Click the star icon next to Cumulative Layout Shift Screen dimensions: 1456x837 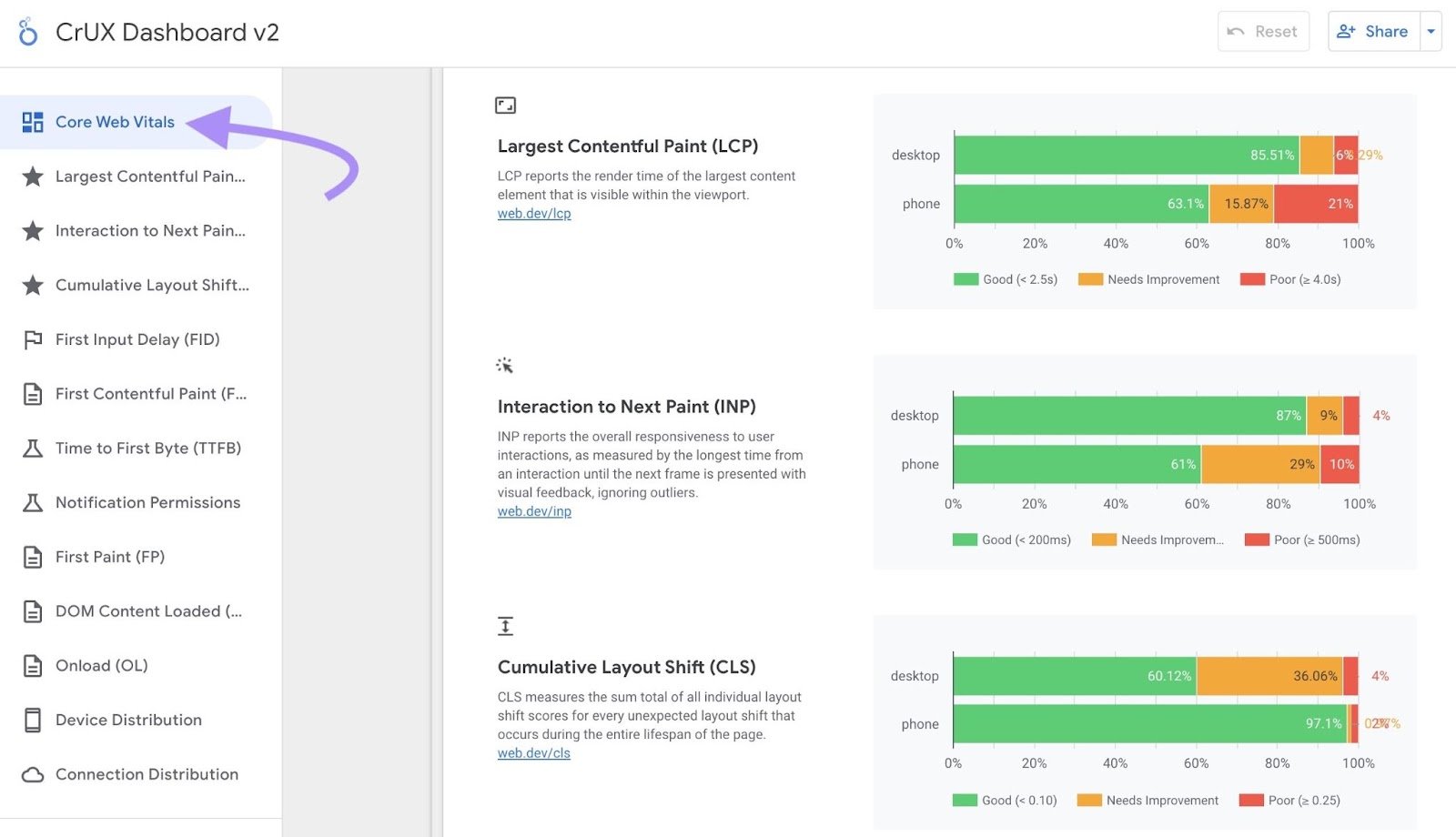point(33,285)
